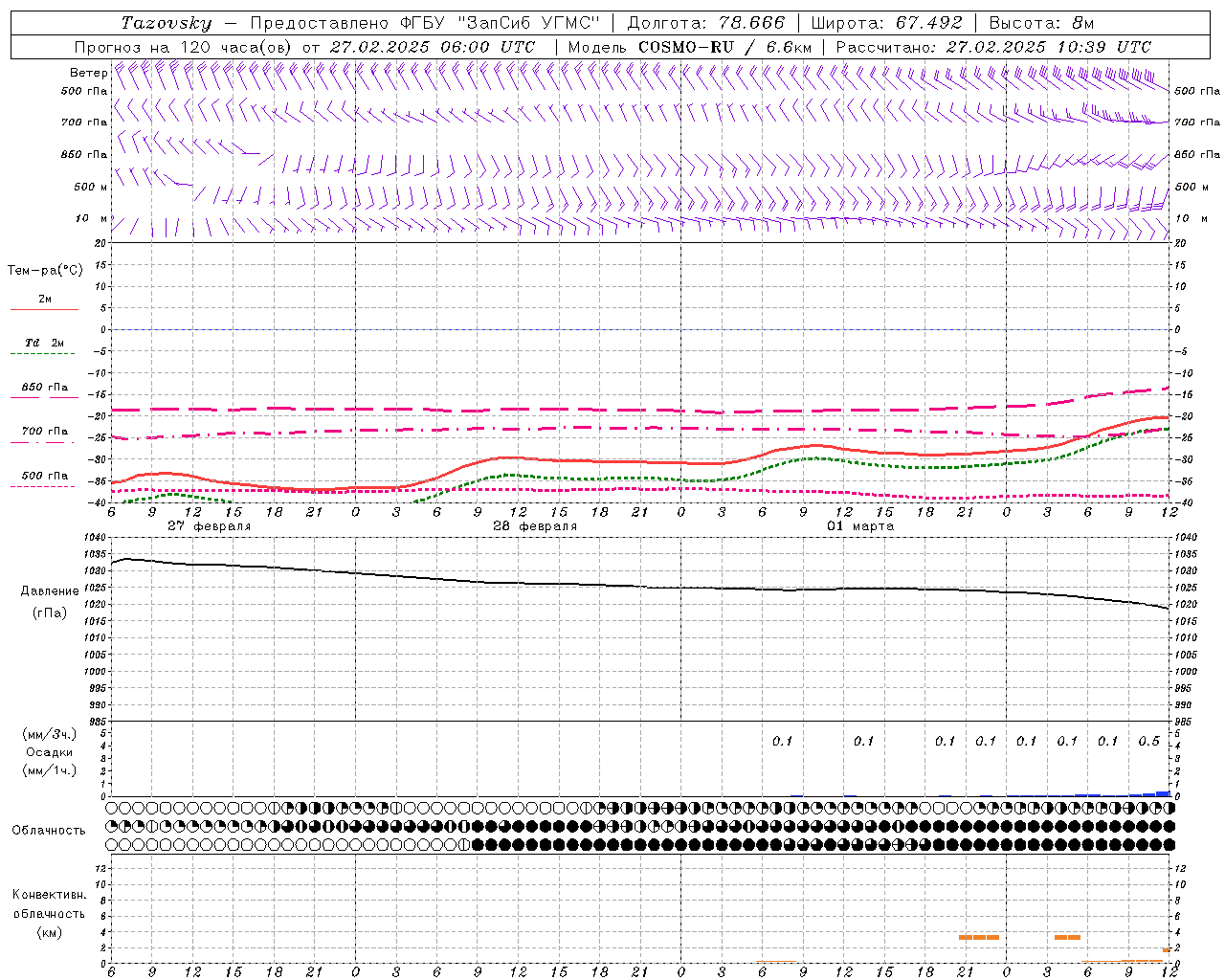Select the Долгота: 78.666 header text
This screenshot has height=980, width=1225.
705,23
